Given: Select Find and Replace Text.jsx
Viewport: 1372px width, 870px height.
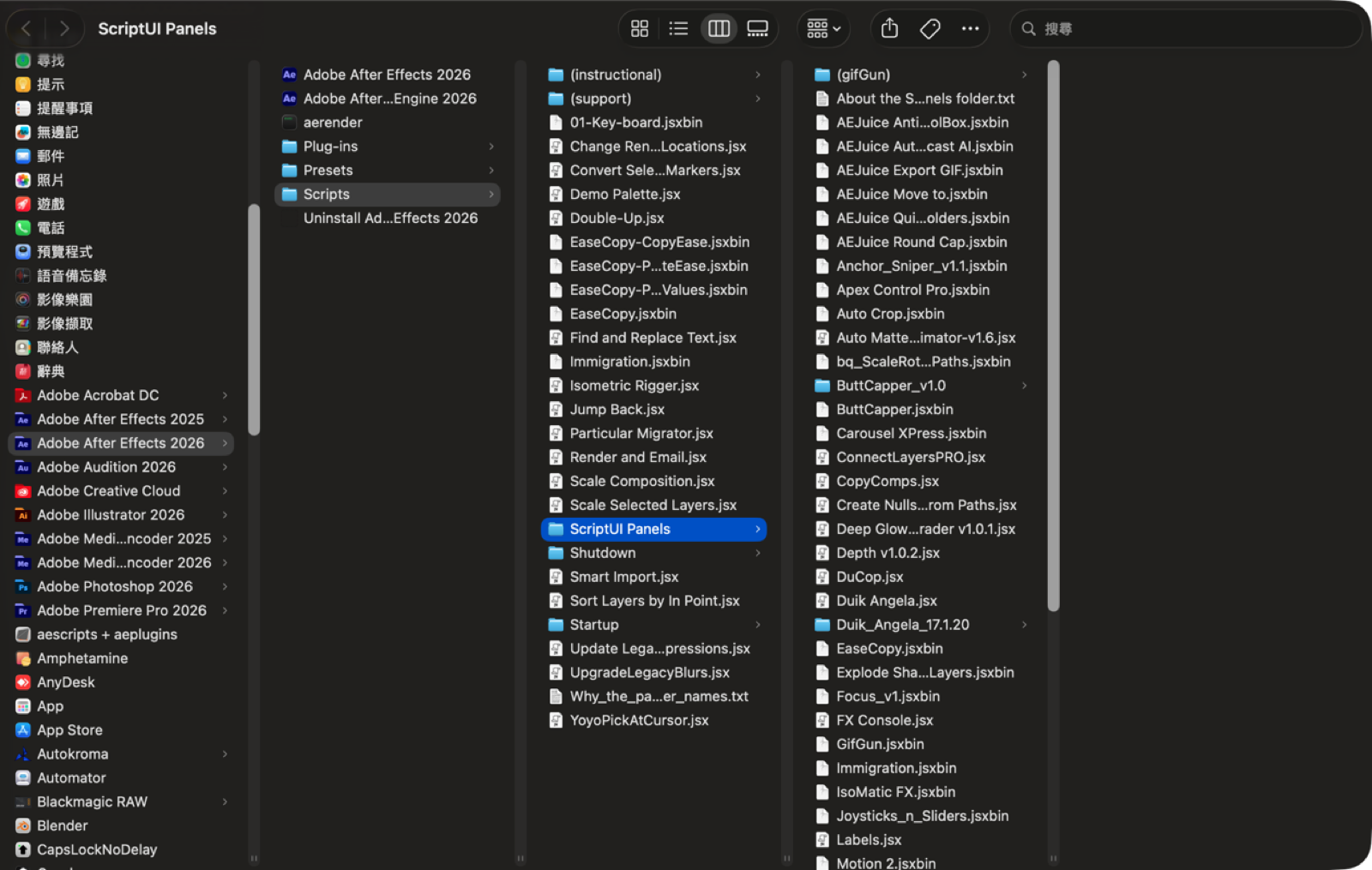Looking at the screenshot, I should (653, 339).
